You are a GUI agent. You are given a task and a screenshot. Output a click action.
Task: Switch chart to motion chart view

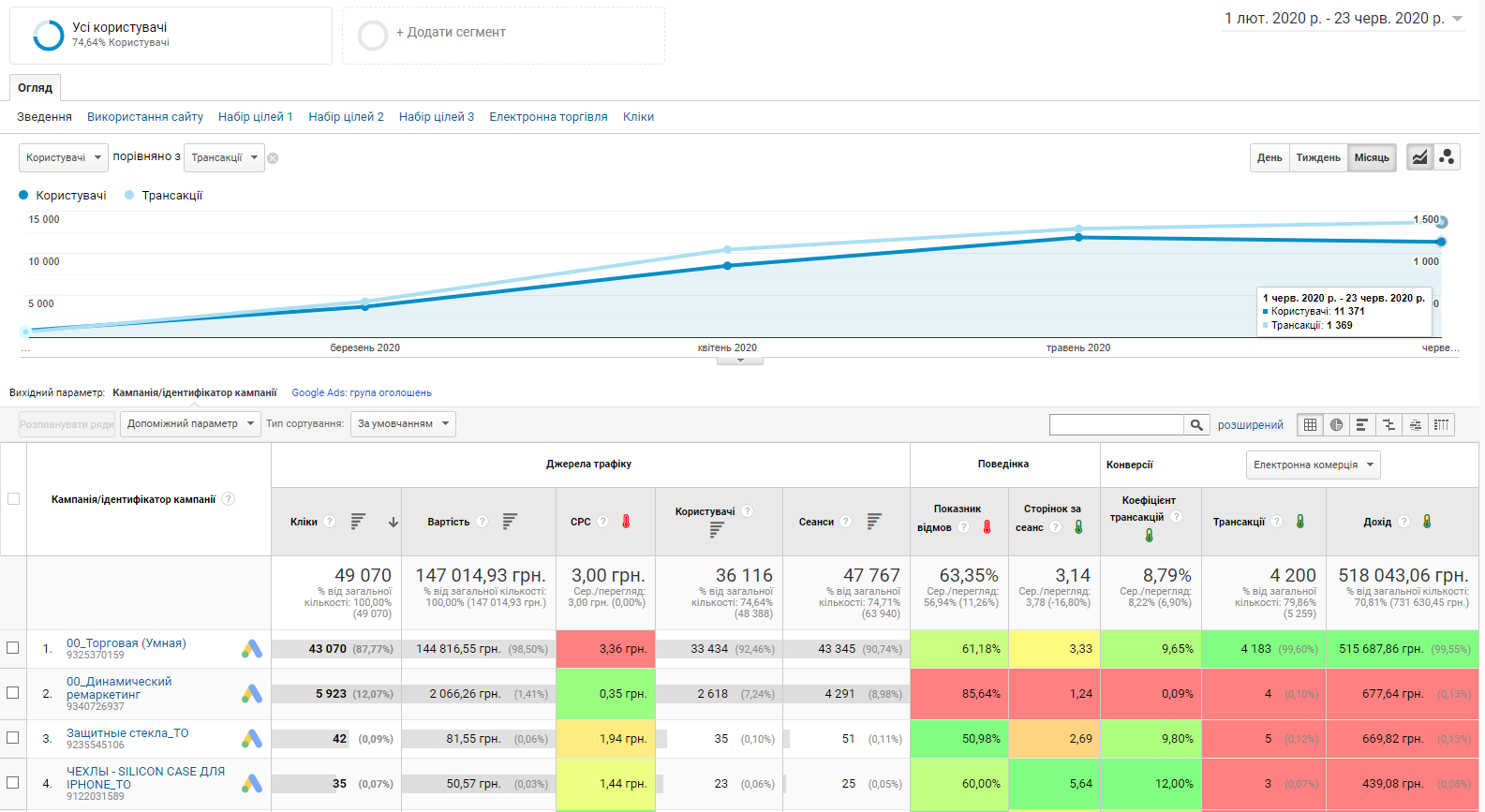coord(1447,157)
